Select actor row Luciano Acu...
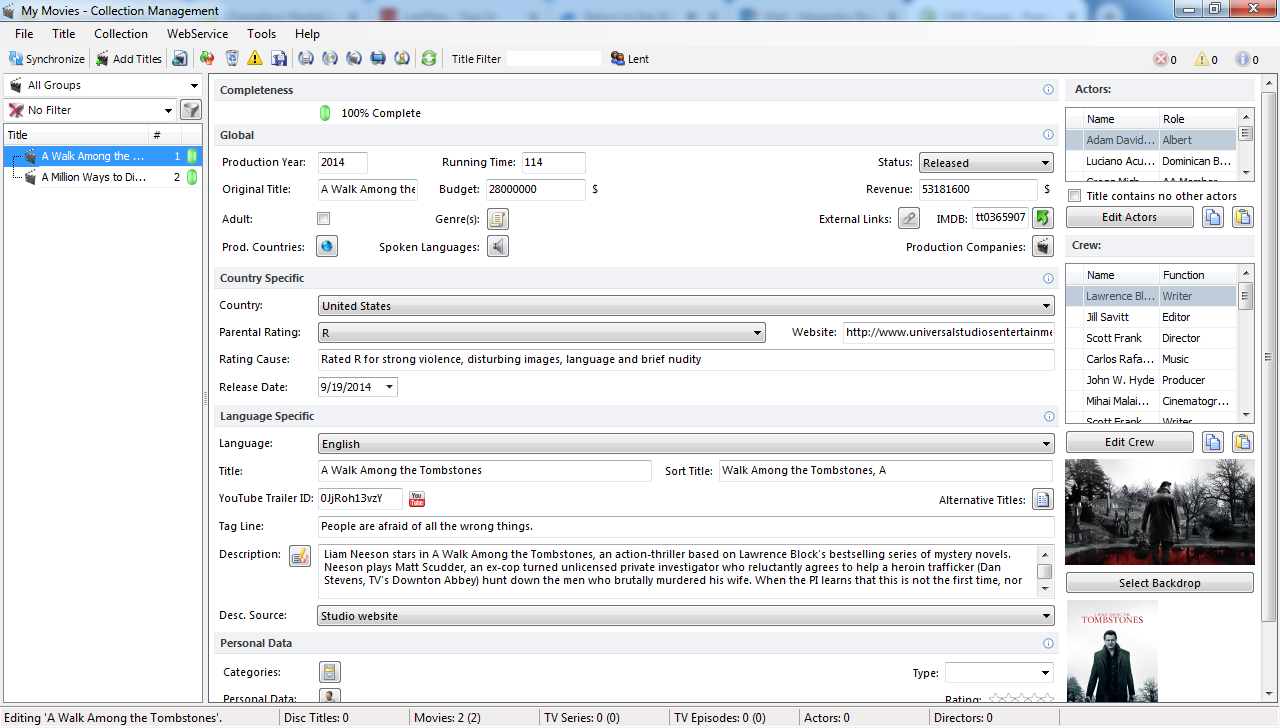The image size is (1280, 728). click(x=1152, y=161)
